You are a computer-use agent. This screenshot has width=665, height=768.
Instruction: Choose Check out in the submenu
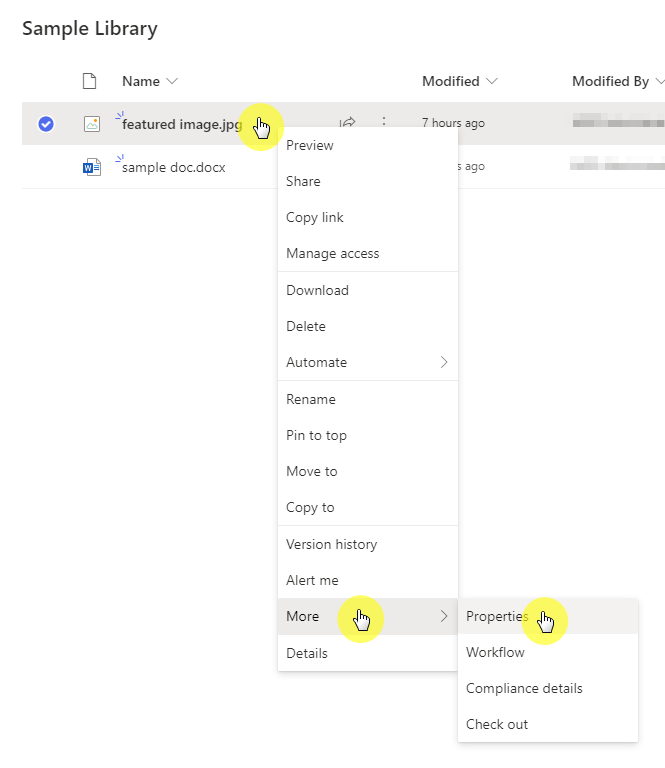548,724
